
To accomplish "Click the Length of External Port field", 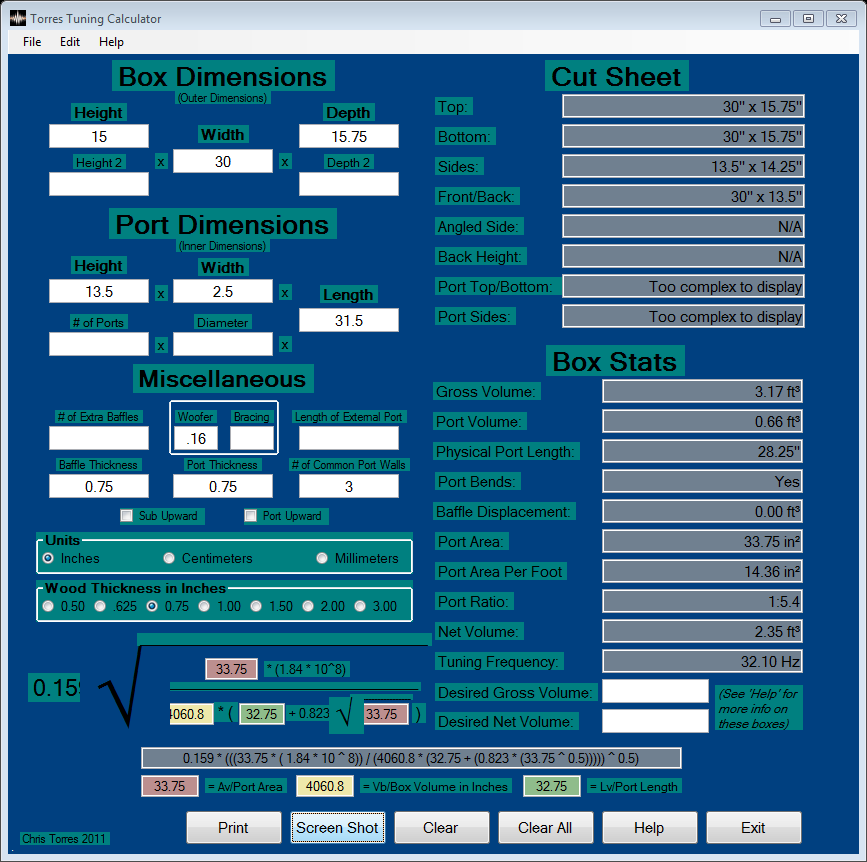I will 349,438.
